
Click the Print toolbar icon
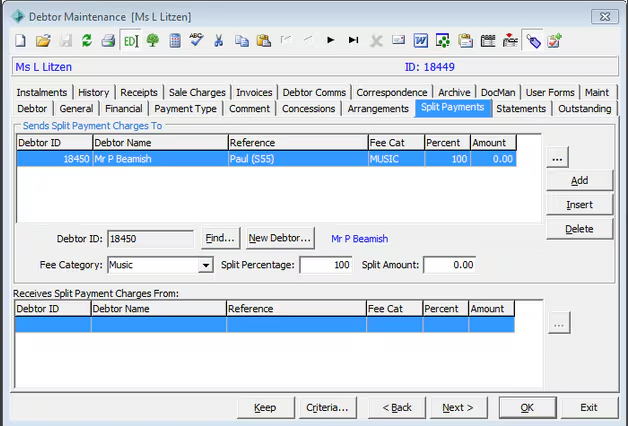point(109,41)
